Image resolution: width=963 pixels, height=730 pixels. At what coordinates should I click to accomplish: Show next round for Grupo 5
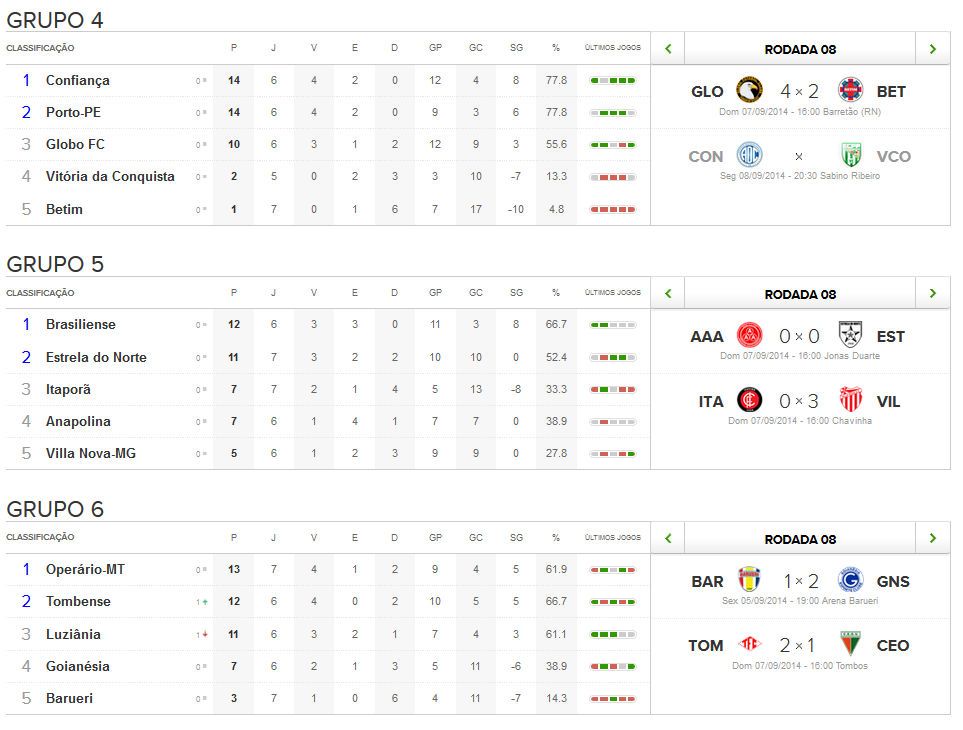(x=932, y=293)
